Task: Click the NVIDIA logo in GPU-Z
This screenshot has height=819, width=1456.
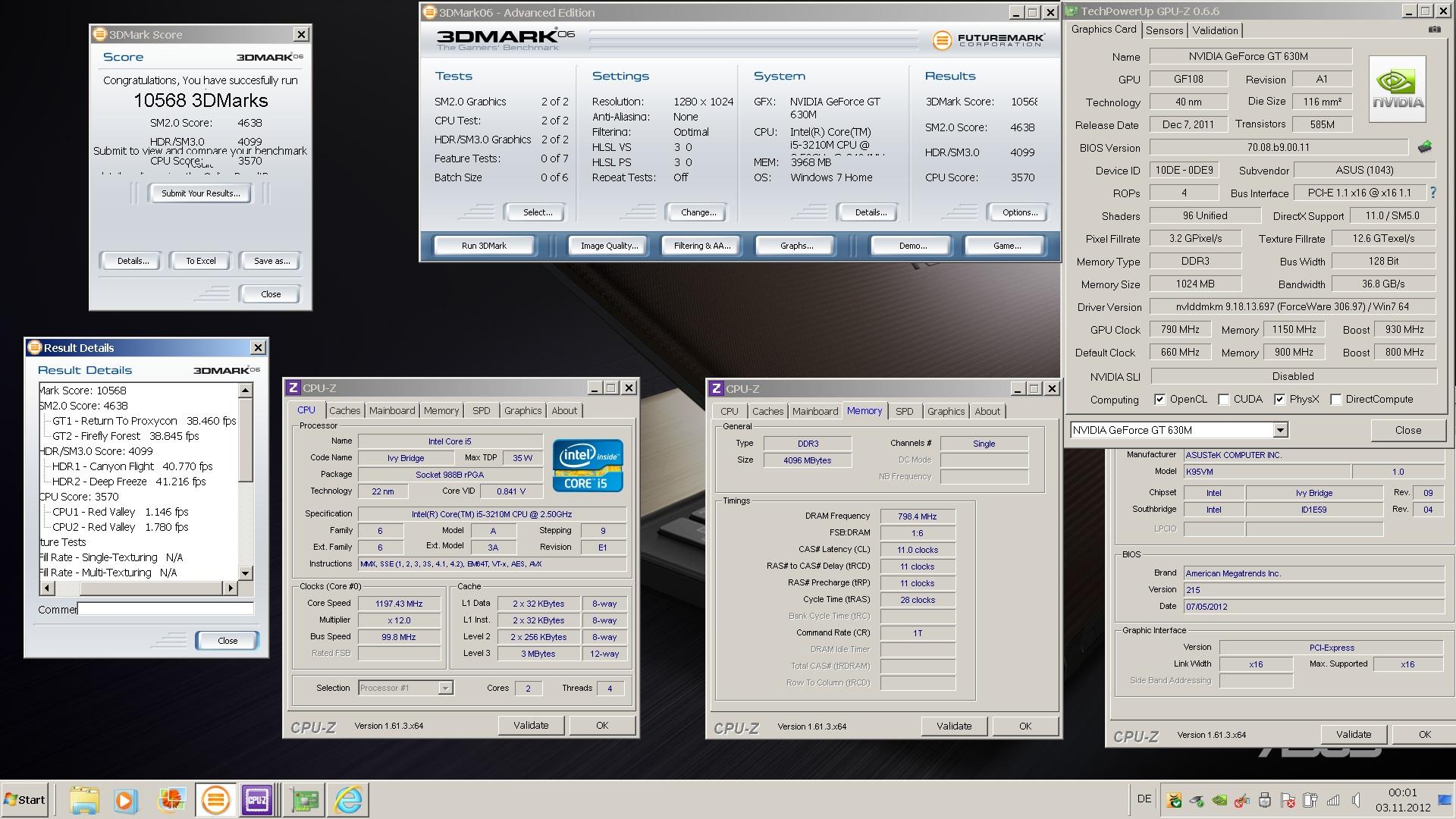Action: pyautogui.click(x=1398, y=89)
